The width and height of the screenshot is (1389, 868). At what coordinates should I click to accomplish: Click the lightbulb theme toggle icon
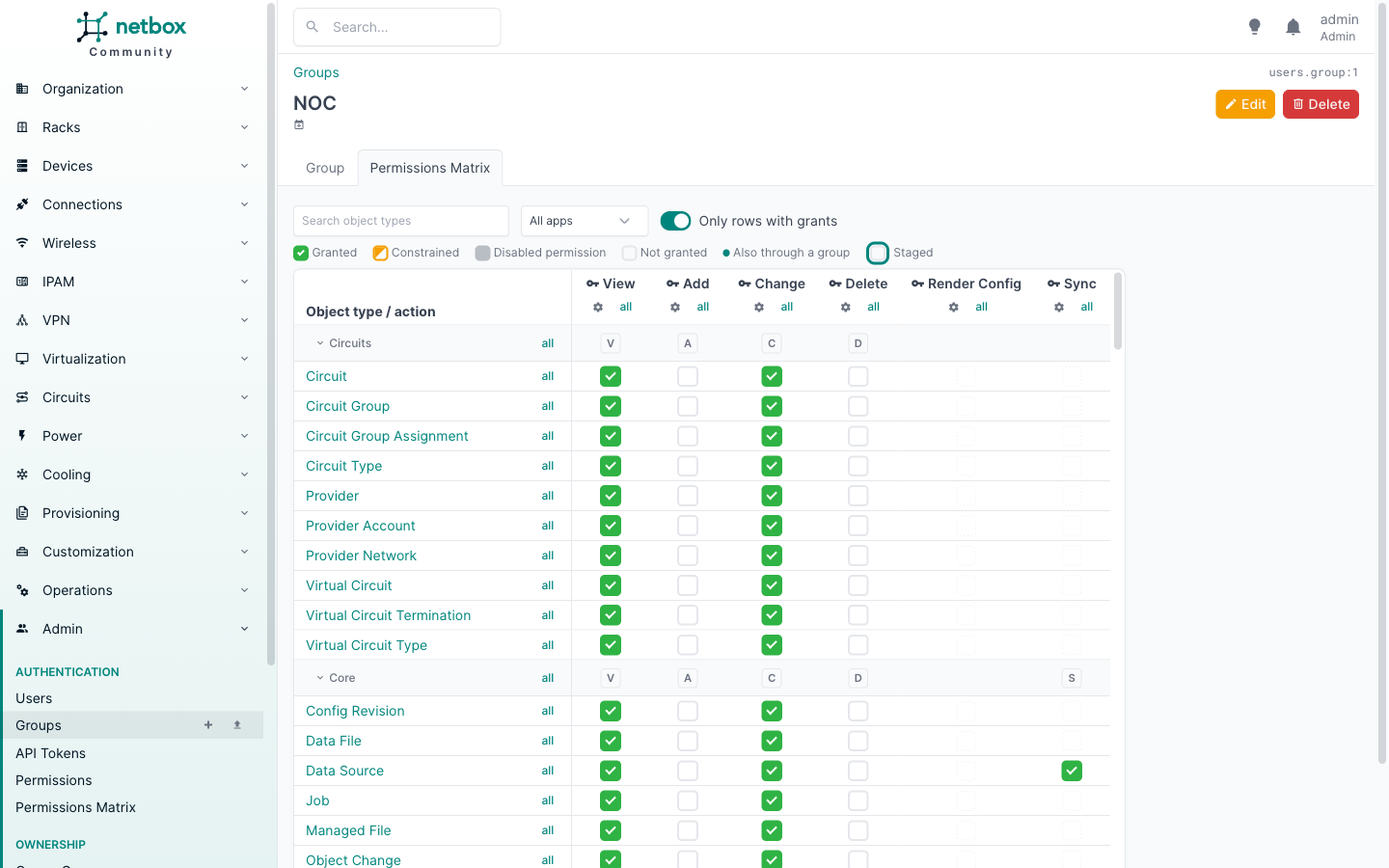(1254, 27)
